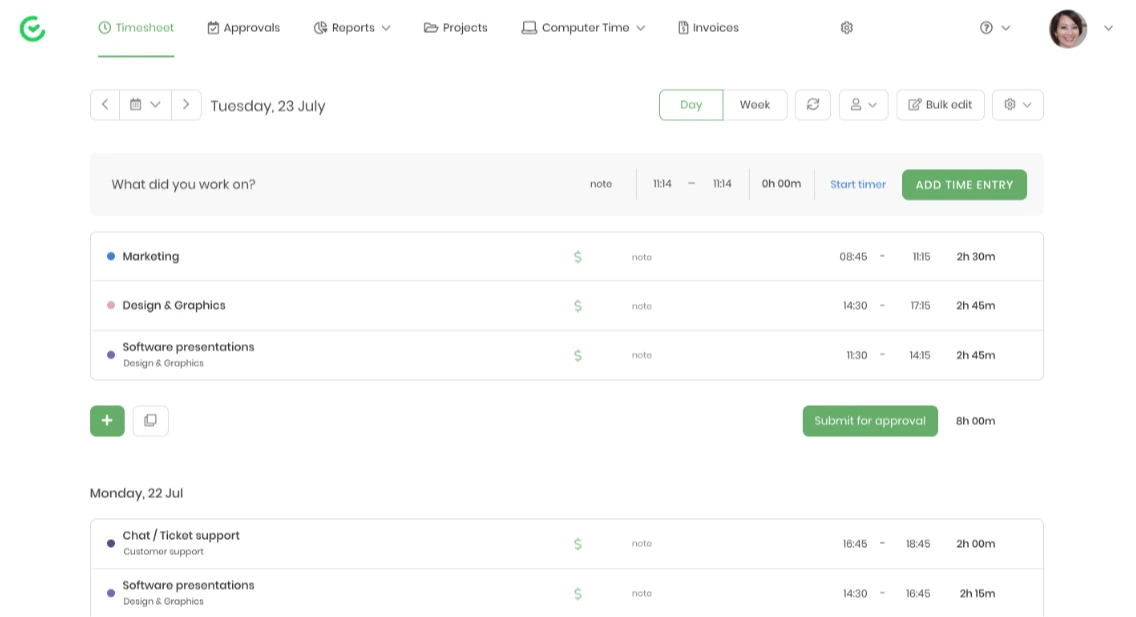Open the Timesheet tab
The image size is (1136, 617).
tap(136, 28)
